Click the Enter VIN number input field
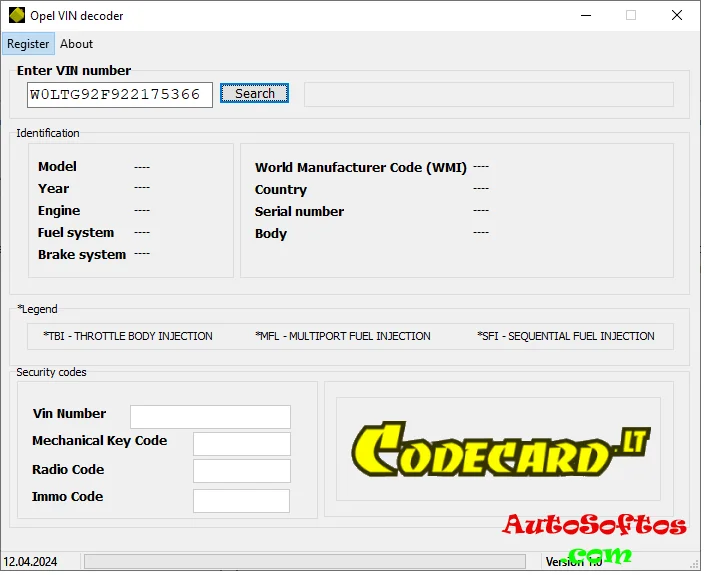Screen dimensions: 706x575 (119, 95)
